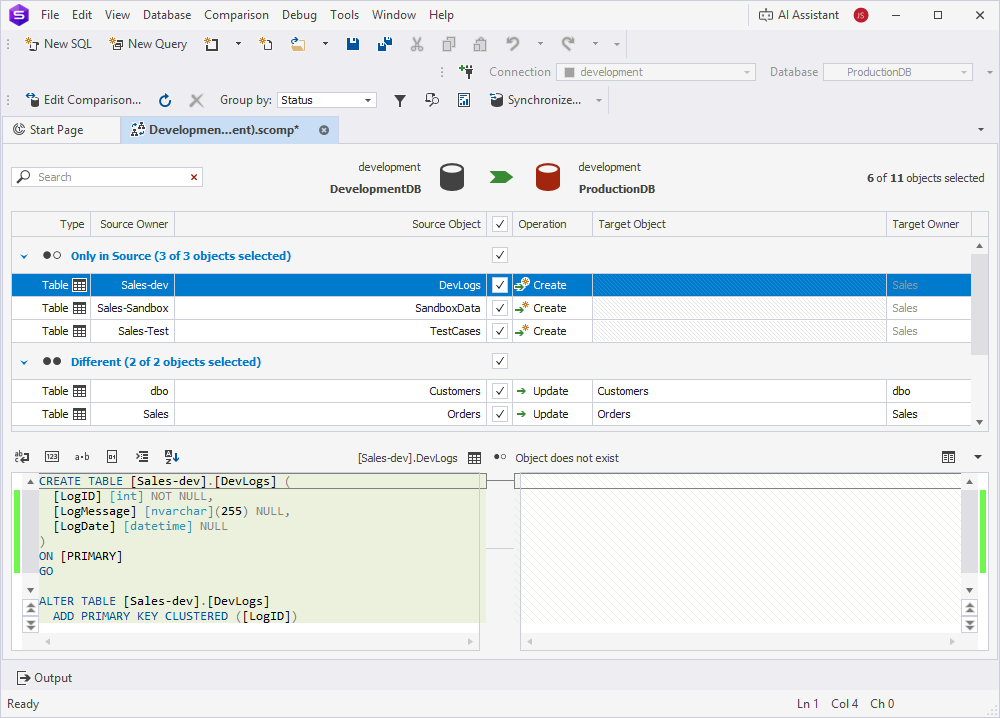Toggle the Only in Source group checkbox
Screen dimensions: 1000x718
499,255
